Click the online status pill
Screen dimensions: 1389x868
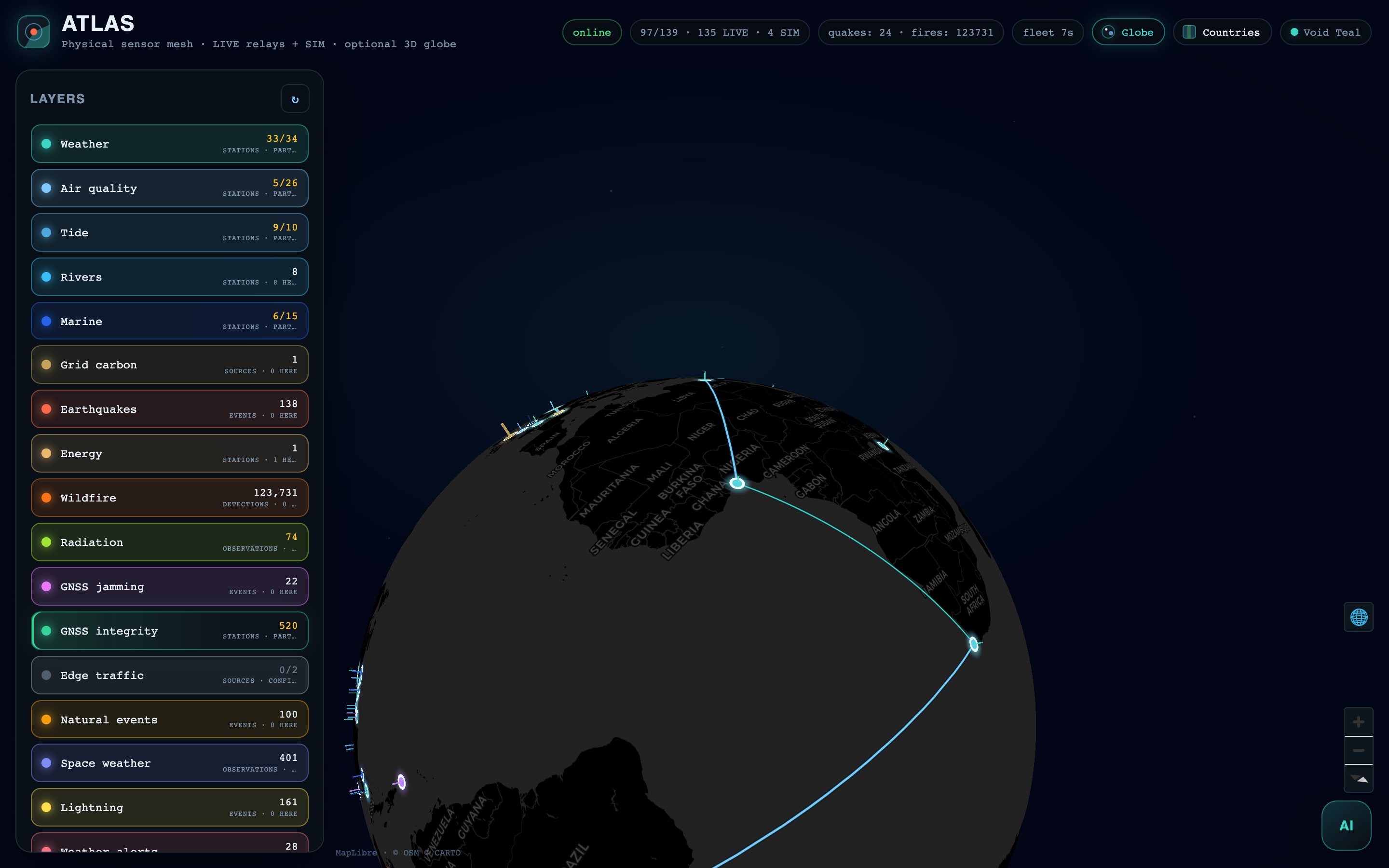592,32
